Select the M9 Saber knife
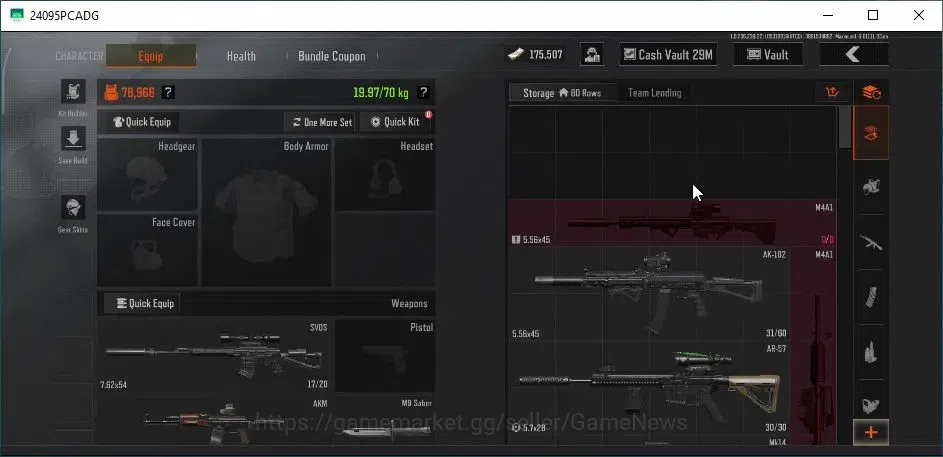Viewport: 943px width, 457px height. [385, 421]
